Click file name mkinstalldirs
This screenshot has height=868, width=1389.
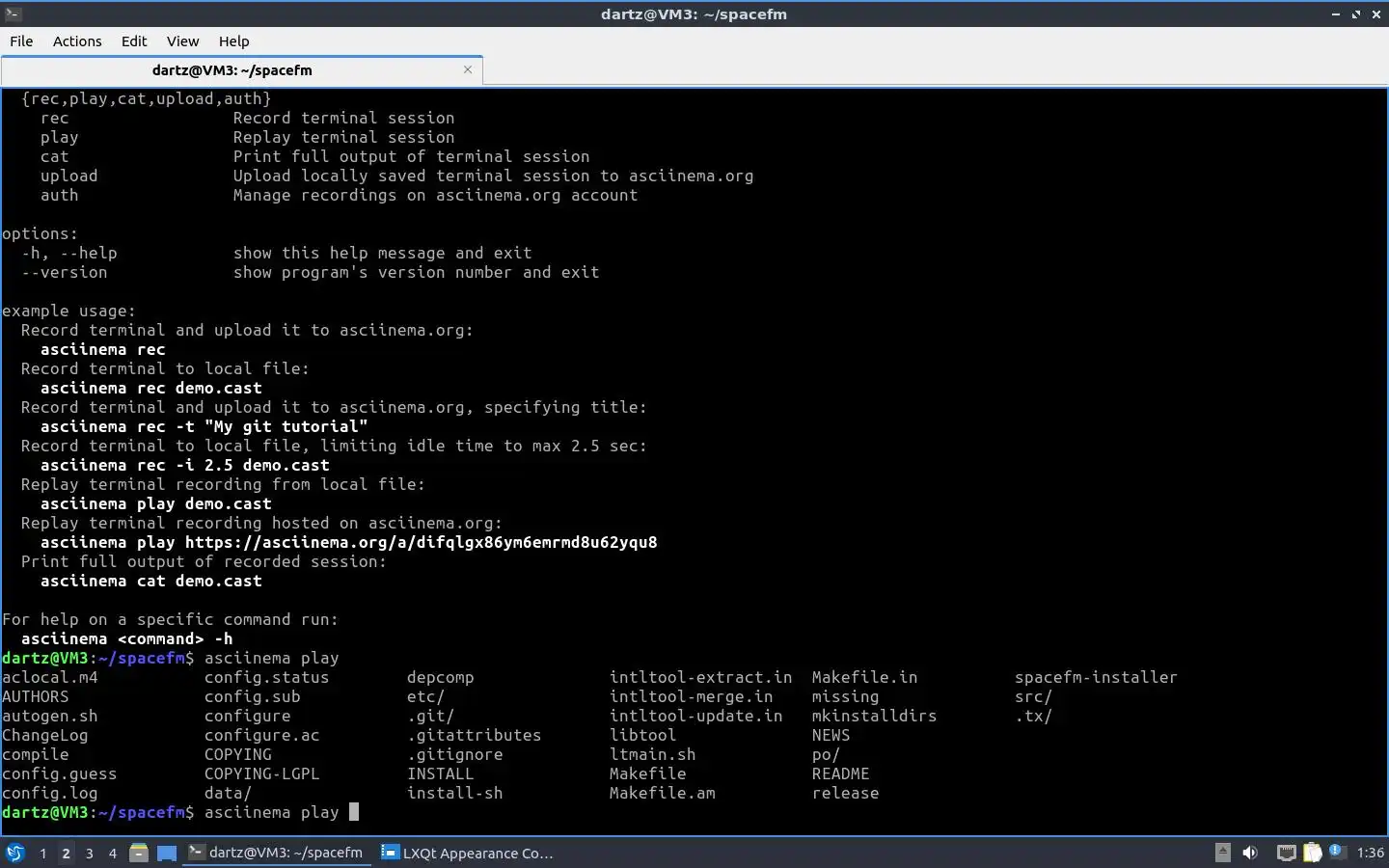875,716
